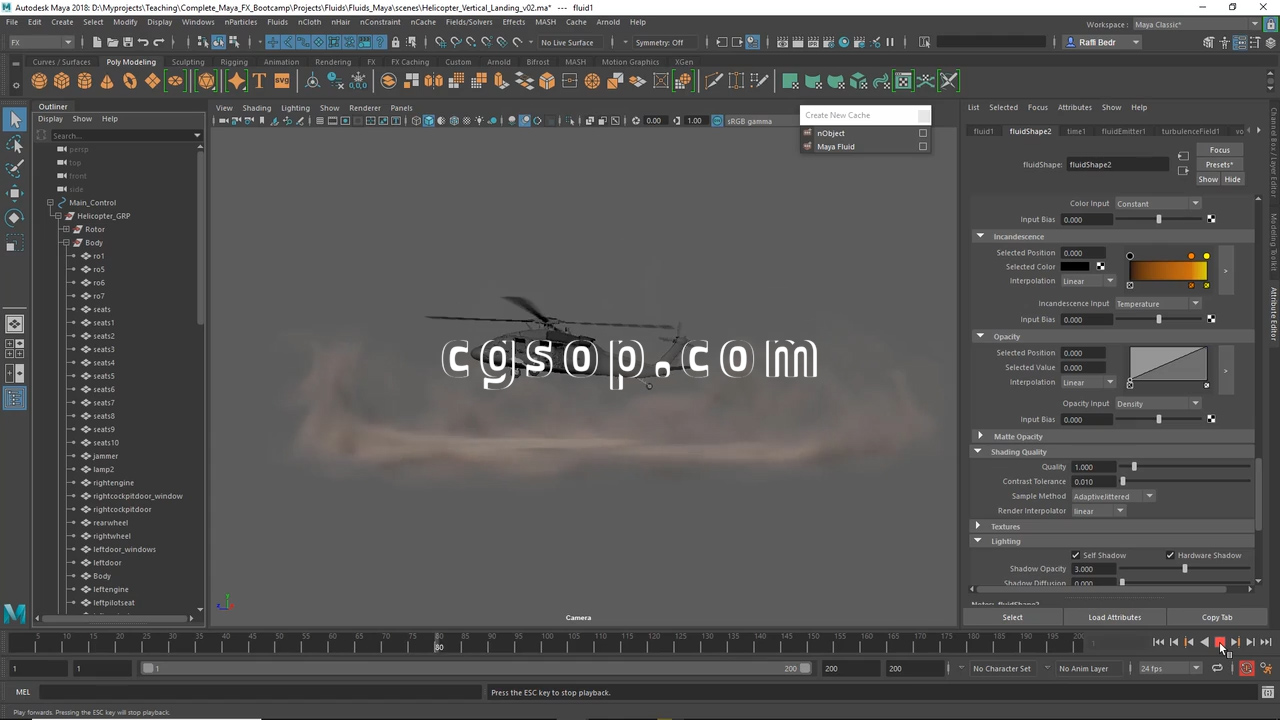Select the polygon Type text tool
1280x720 pixels.
259,81
